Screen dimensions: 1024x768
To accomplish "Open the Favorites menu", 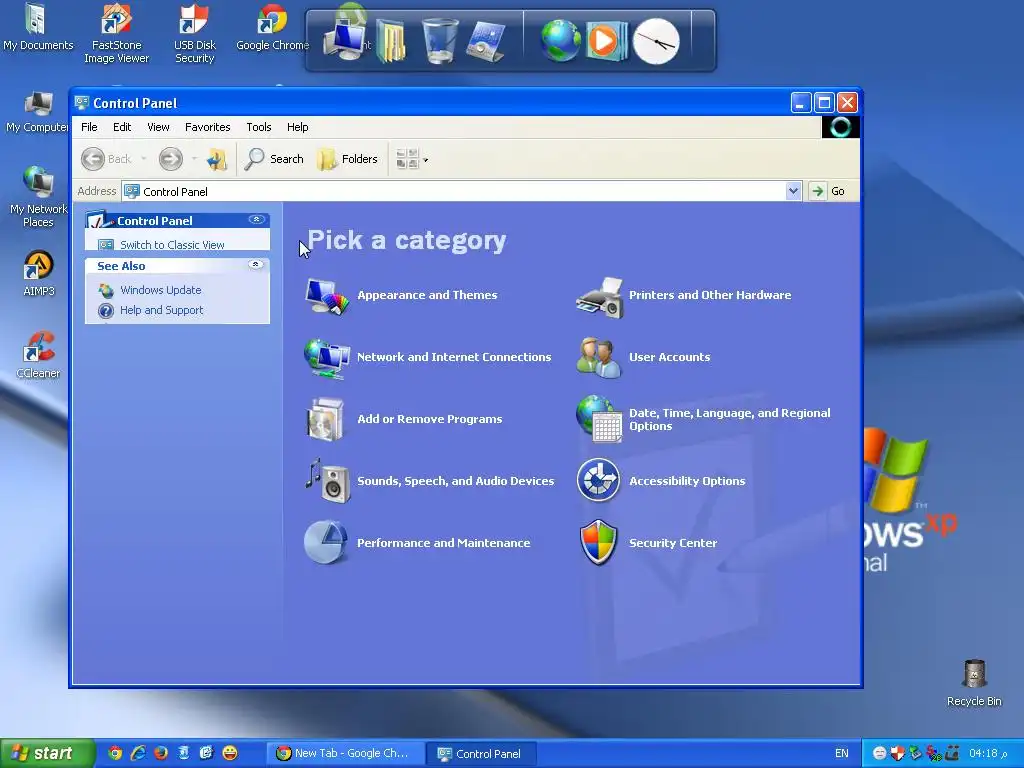I will tap(208, 127).
